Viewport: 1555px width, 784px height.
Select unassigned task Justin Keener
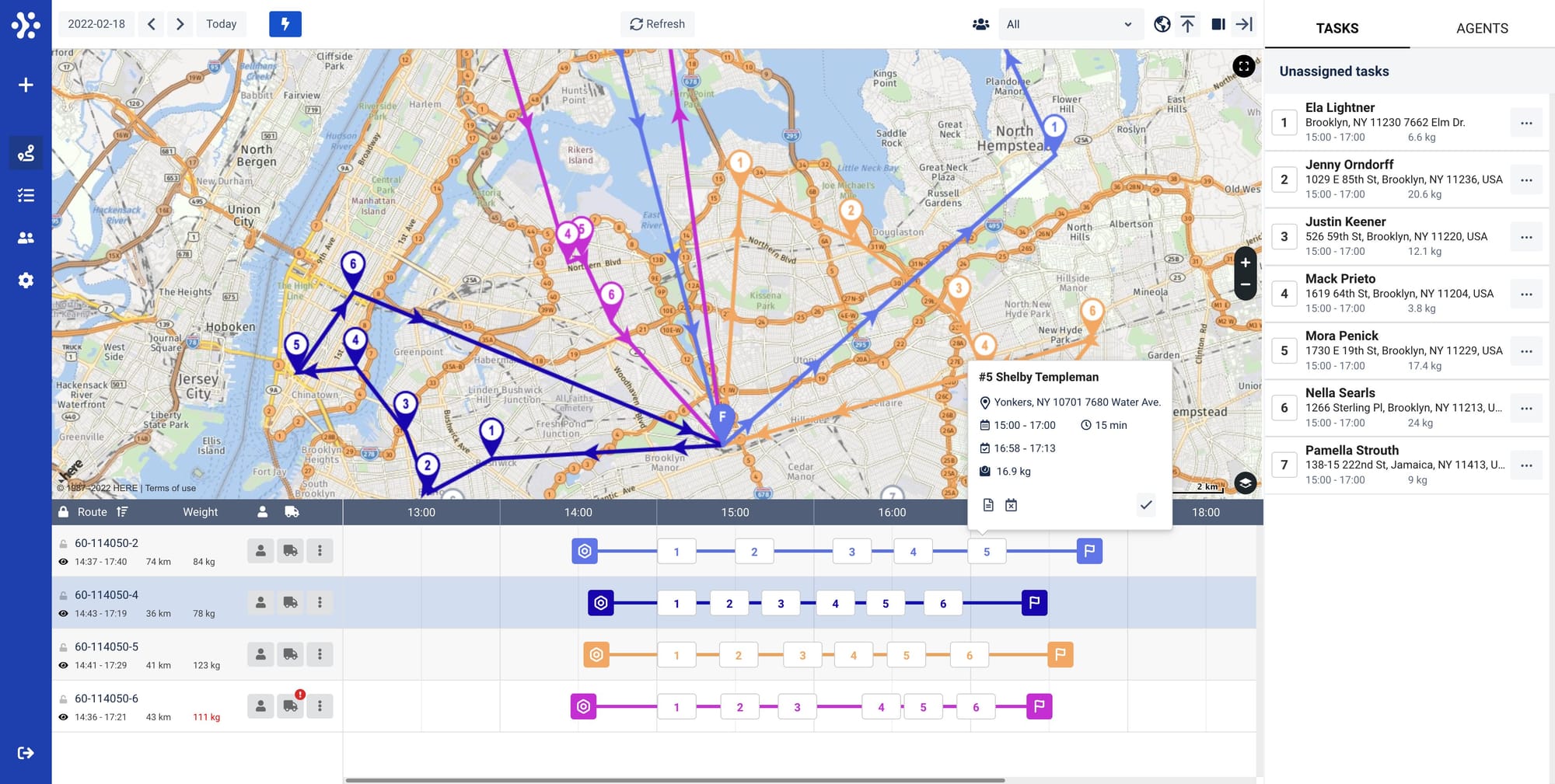[1406, 236]
